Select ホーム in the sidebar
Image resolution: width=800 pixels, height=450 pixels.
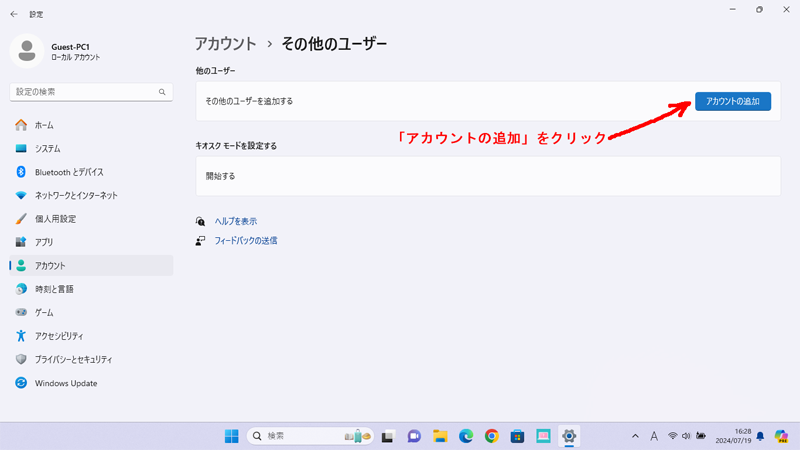click(x=44, y=125)
